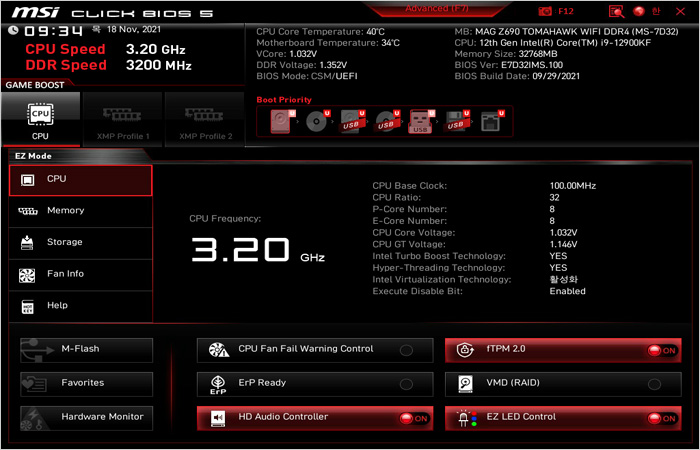Click the CPU Core Voltage value 1.032V
Viewport: 700px width, 450px height.
(x=563, y=233)
